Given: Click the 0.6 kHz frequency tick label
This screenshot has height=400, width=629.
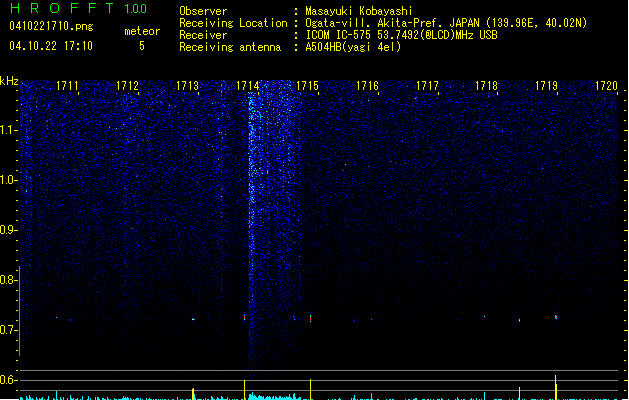Looking at the screenshot, I should pos(8,380).
